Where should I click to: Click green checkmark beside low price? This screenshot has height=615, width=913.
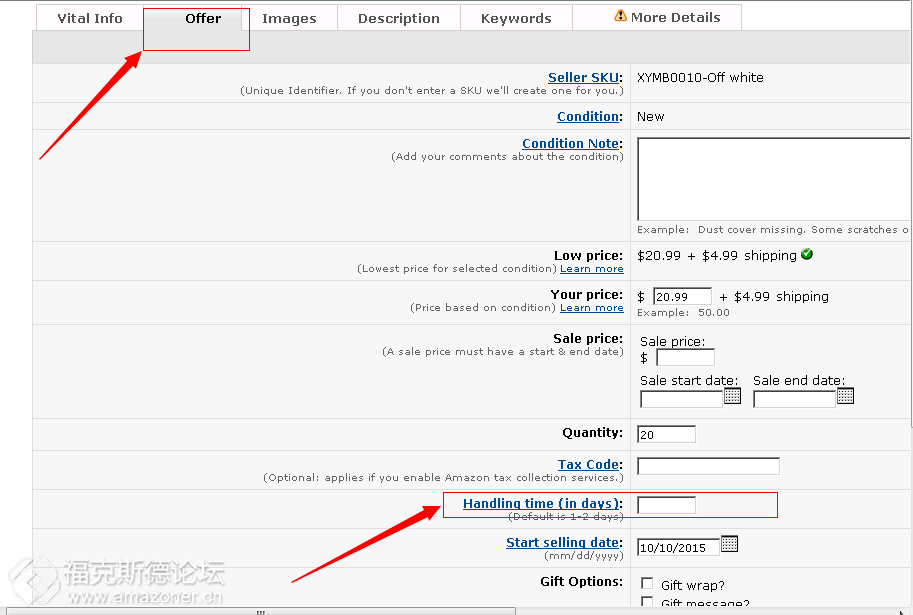[x=807, y=255]
